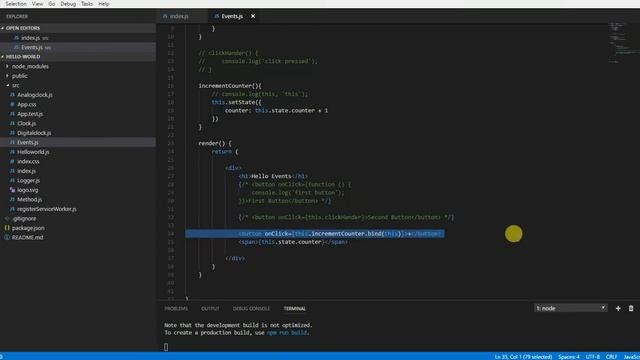Viewport: 640px width, 360px height.
Task: Switch to the Debug Console tab
Action: (x=251, y=309)
